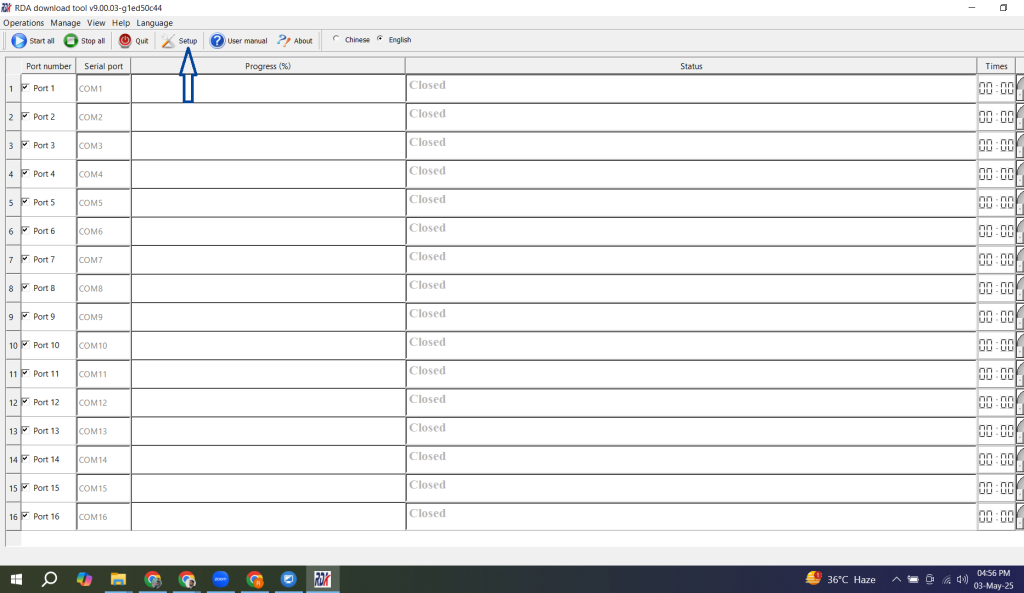
Task: Open the User manual help icon
Action: click(217, 41)
